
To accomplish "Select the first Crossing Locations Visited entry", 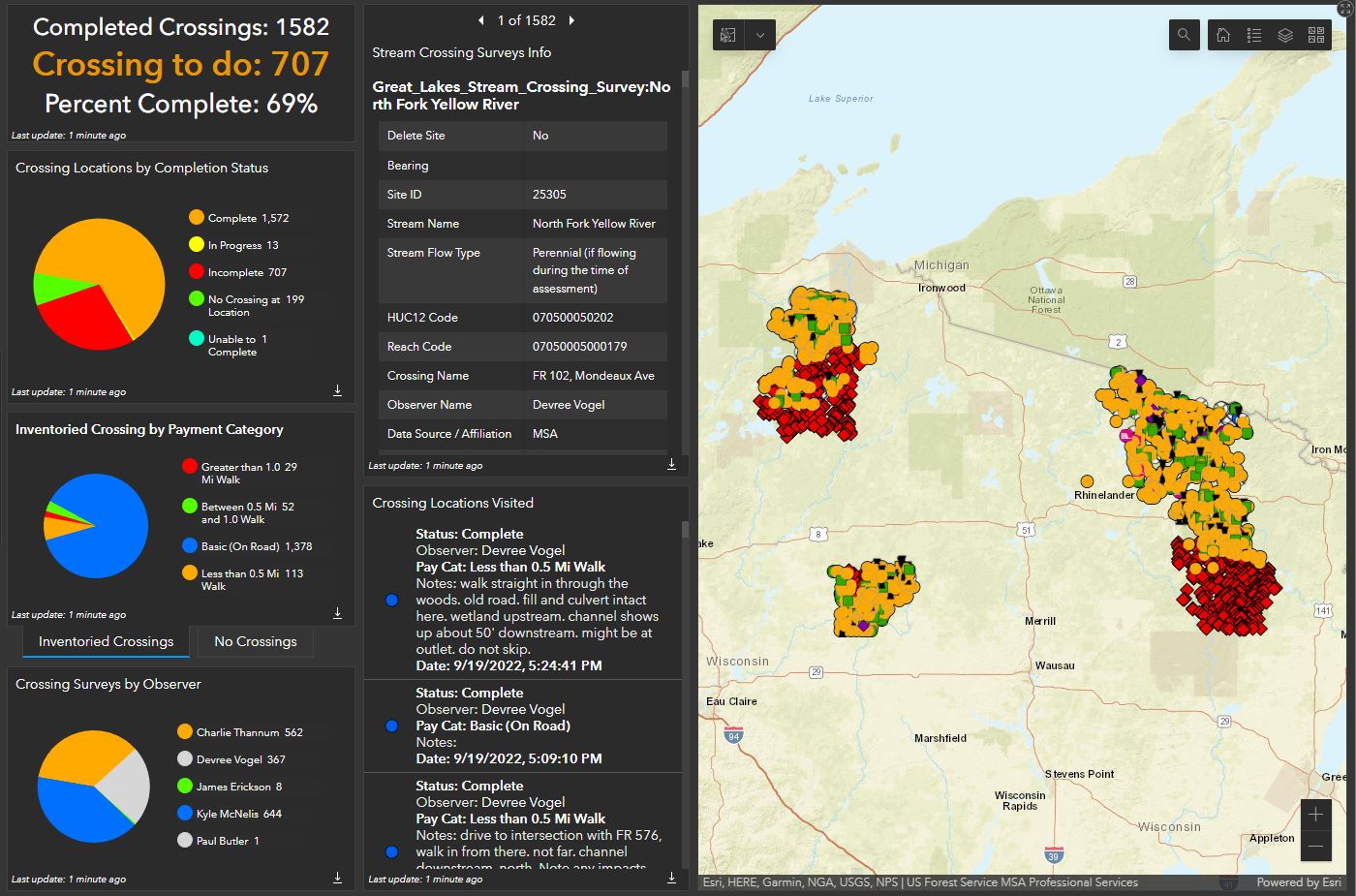I will pyautogui.click(x=523, y=599).
